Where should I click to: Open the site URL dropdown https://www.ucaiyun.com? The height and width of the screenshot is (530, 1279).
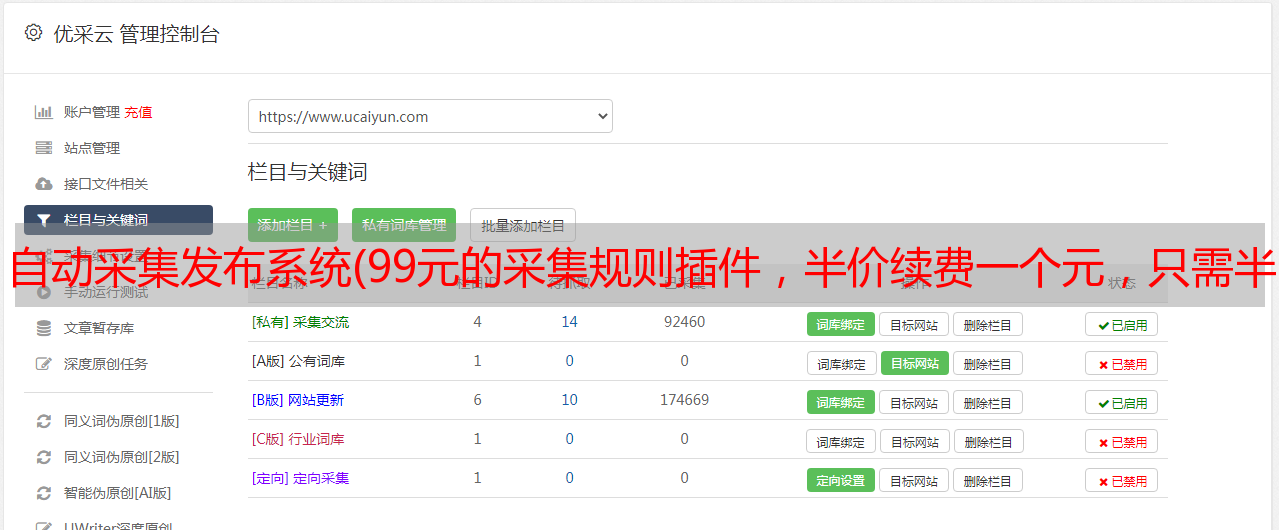coord(430,116)
